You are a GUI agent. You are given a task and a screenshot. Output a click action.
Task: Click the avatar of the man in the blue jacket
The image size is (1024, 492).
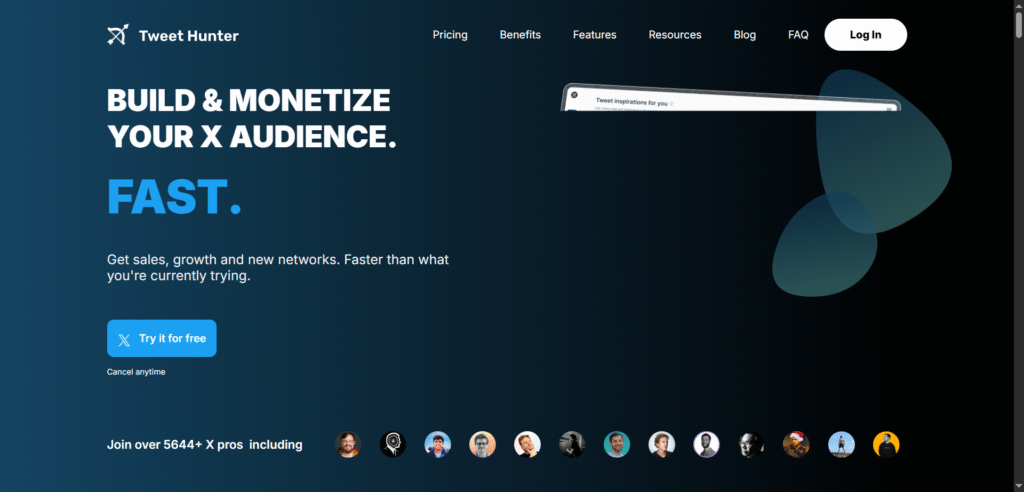tap(438, 445)
